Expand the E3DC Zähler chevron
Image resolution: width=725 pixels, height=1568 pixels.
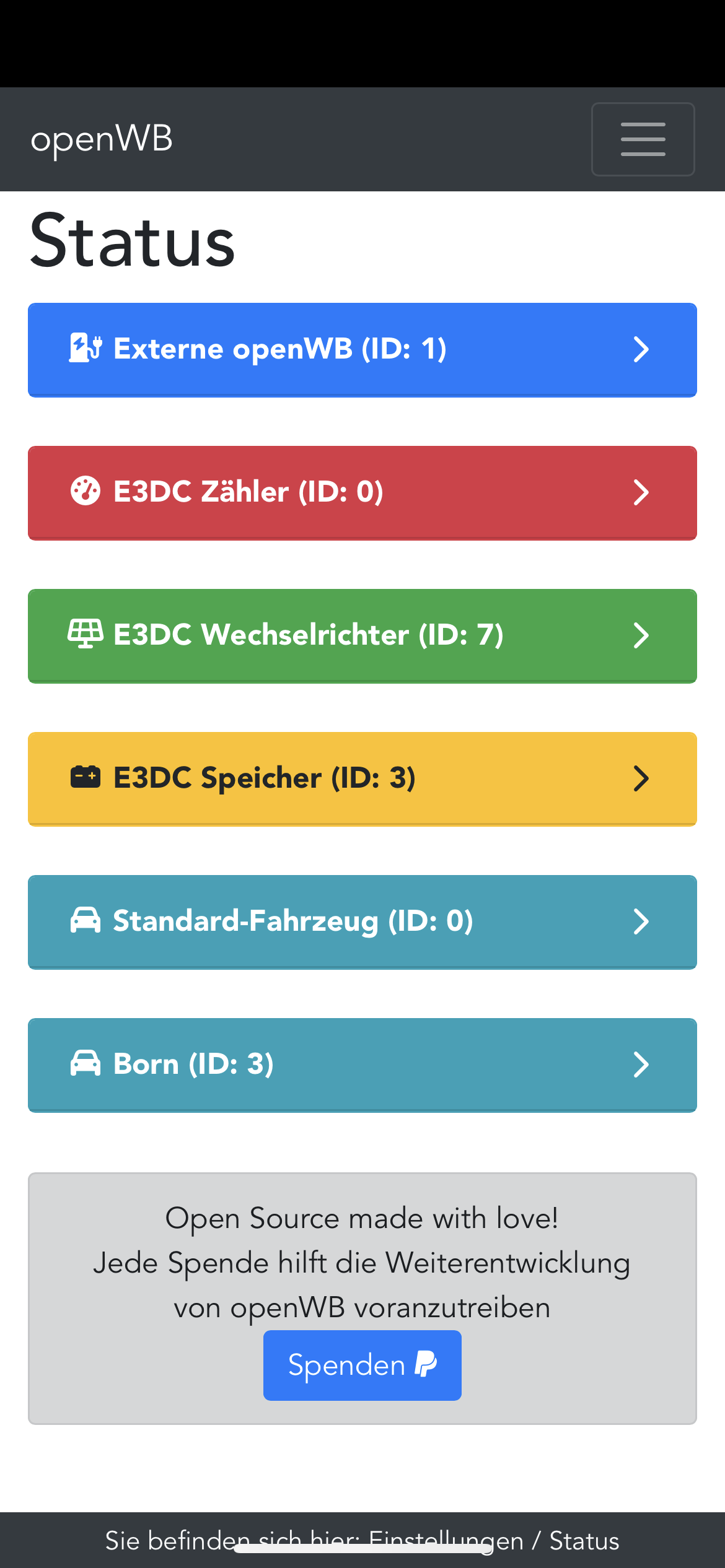pyautogui.click(x=641, y=492)
